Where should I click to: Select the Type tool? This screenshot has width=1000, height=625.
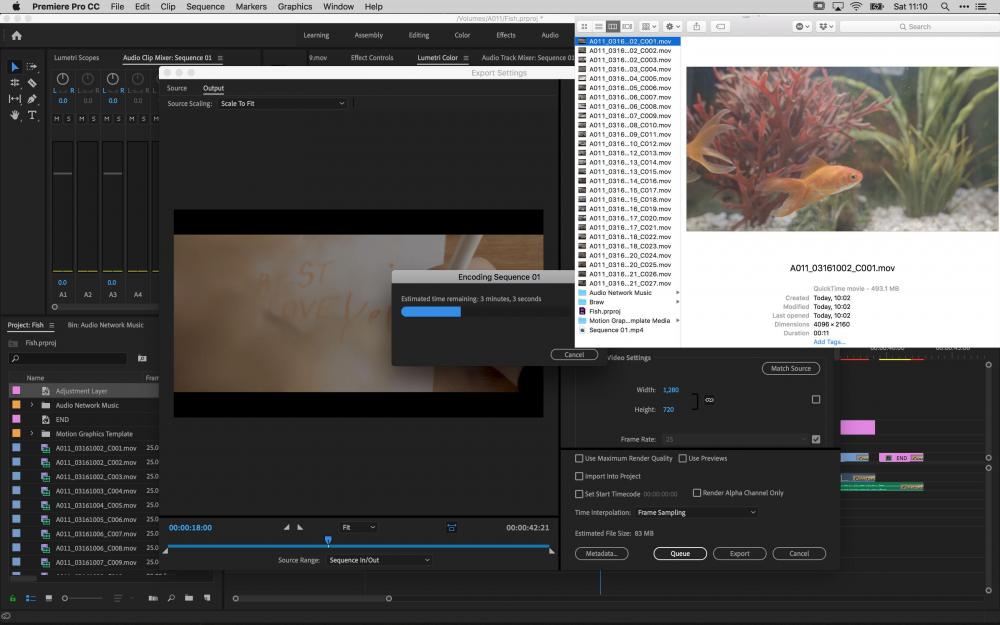tap(32, 115)
